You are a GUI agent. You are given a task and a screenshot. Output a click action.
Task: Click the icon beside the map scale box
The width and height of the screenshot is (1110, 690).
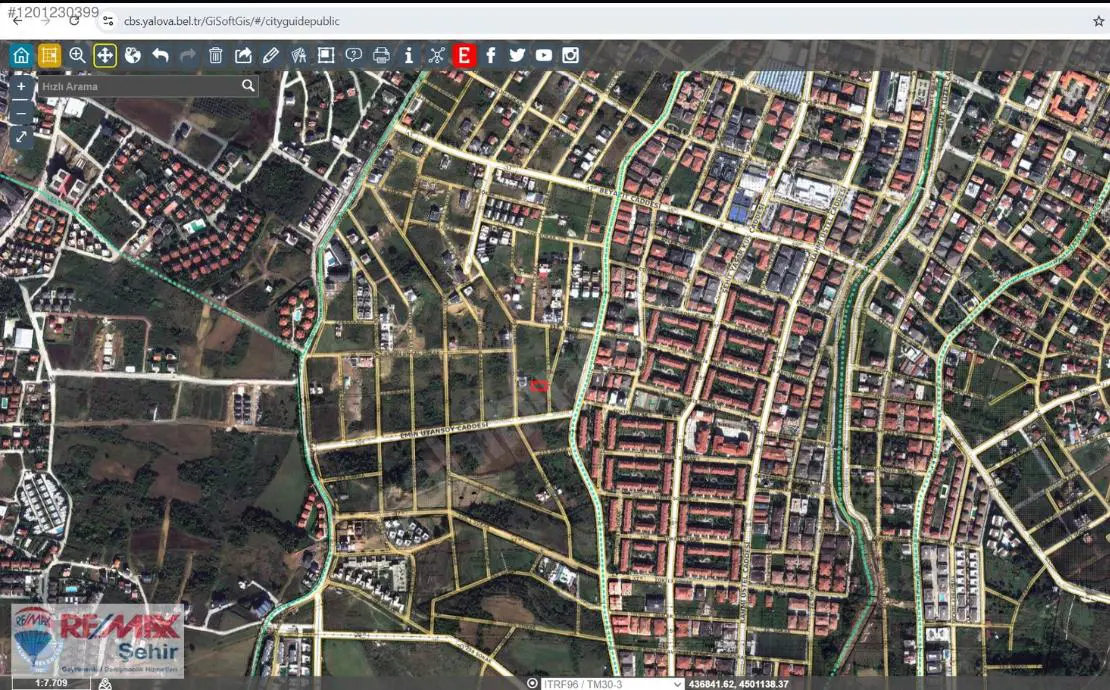(x=105, y=684)
